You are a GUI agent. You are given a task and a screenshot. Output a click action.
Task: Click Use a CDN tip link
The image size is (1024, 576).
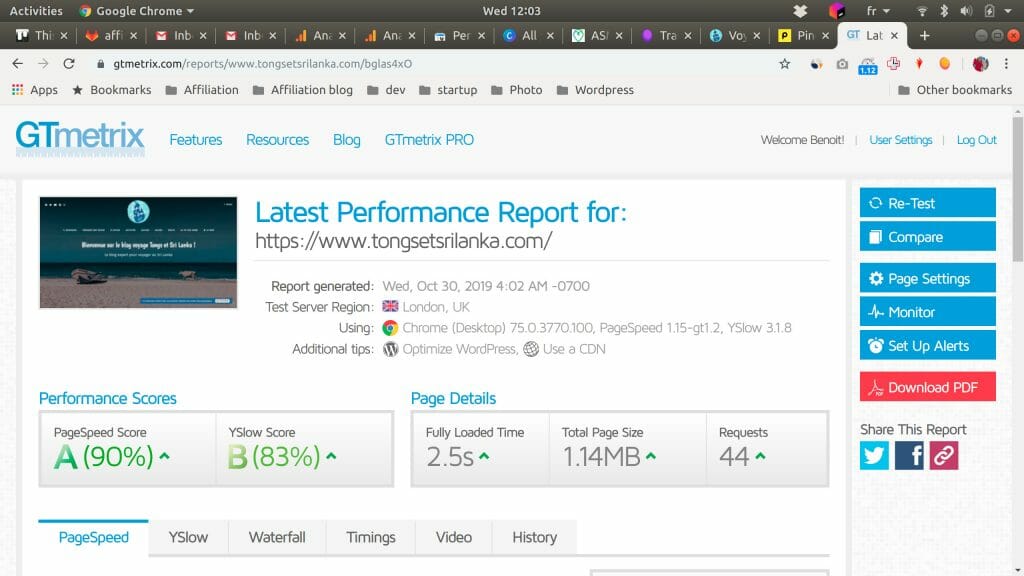click(574, 349)
